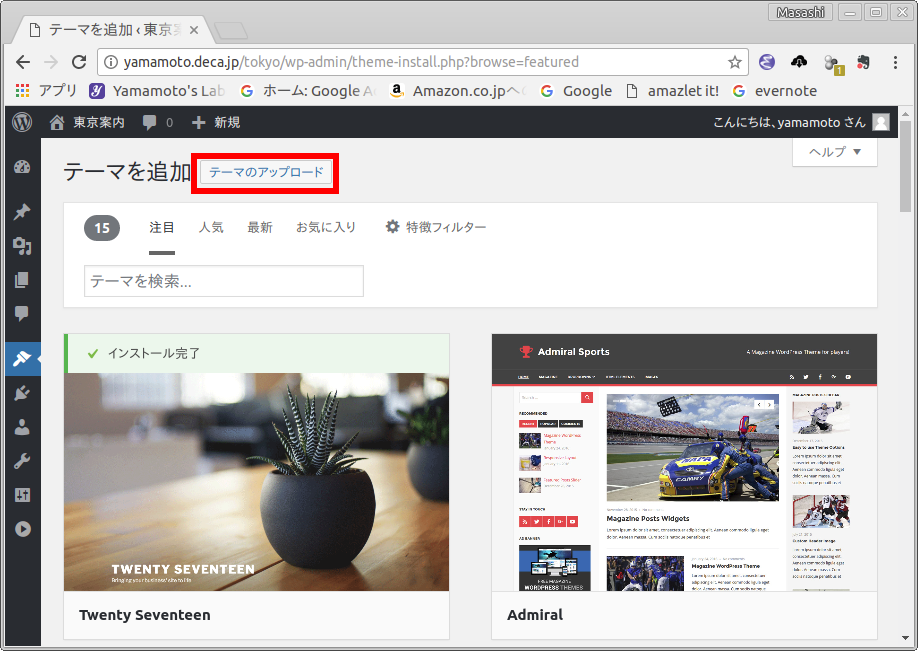
Task: Open Posts via the pushpin sidebar icon
Action: pos(22,212)
